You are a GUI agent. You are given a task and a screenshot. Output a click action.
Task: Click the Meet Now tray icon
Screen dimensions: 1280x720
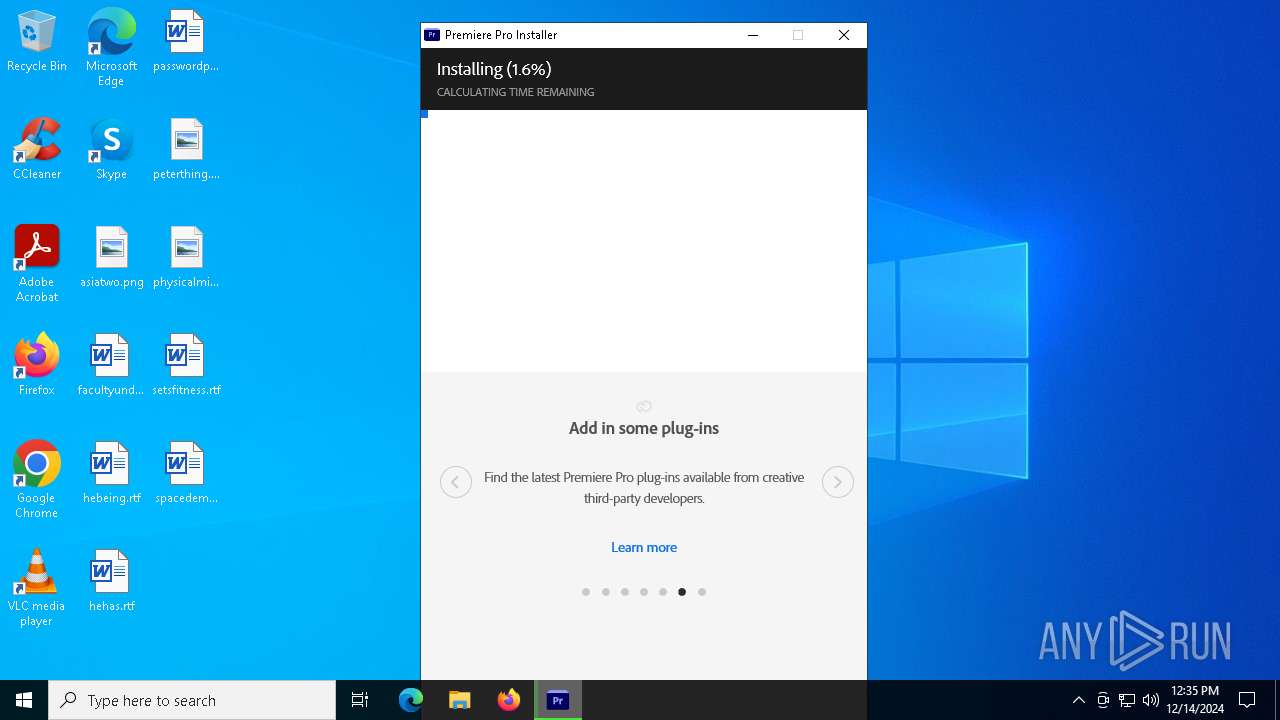(1103, 700)
